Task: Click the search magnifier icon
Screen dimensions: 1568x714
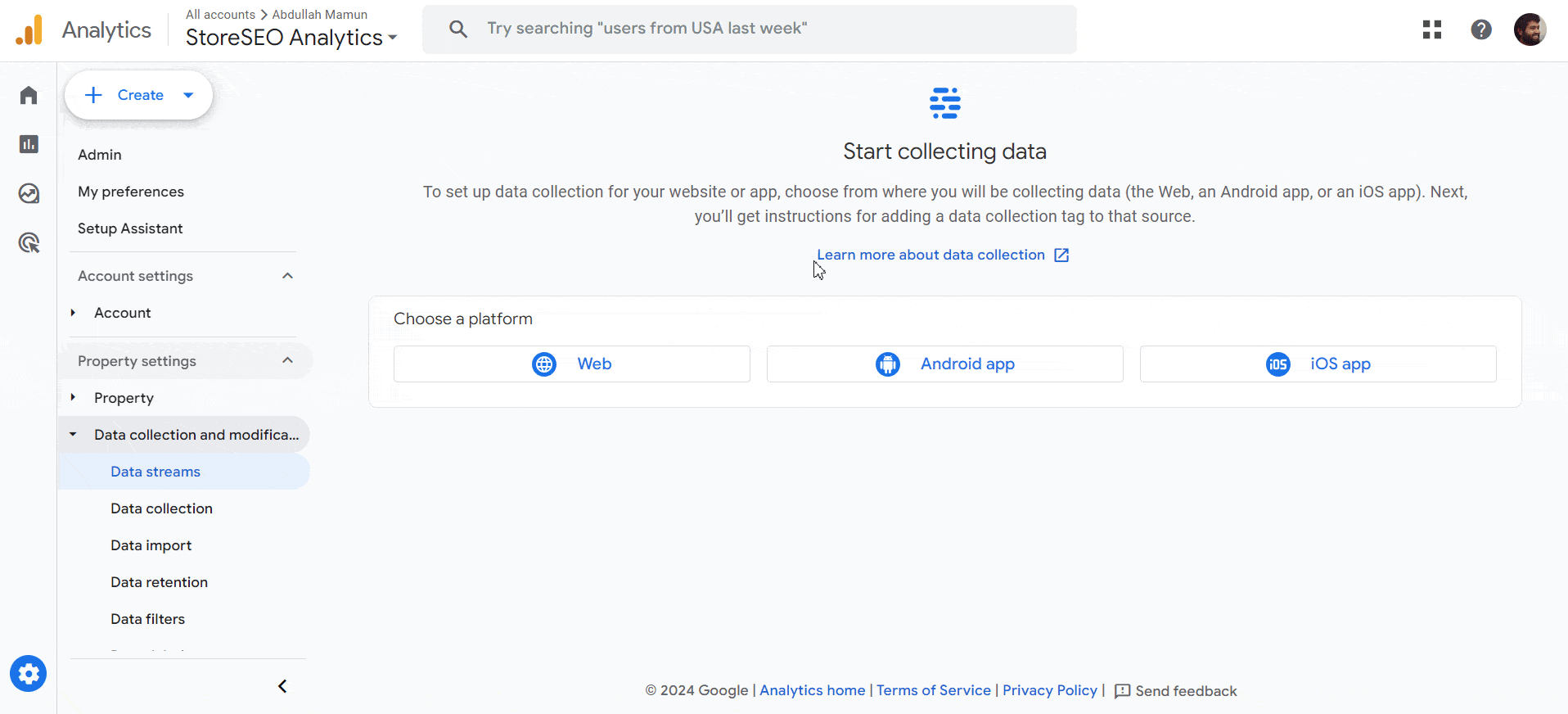Action: [457, 28]
